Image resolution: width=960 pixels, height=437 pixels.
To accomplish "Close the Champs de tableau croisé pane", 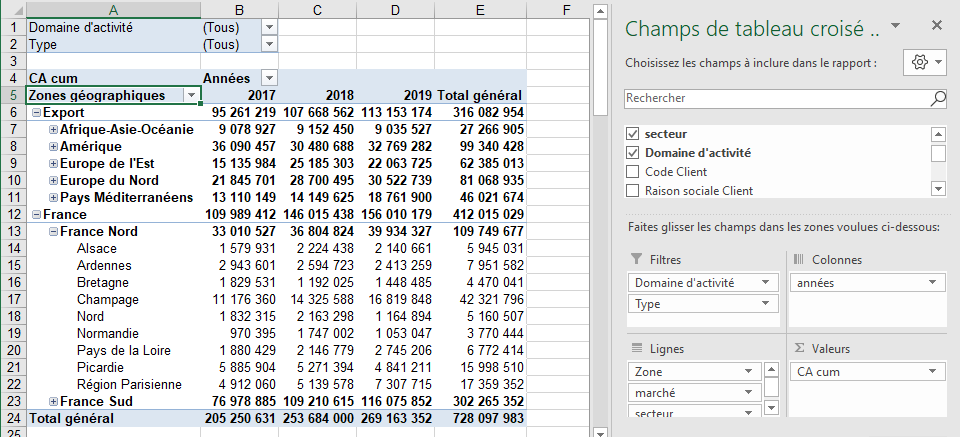I will [937, 26].
